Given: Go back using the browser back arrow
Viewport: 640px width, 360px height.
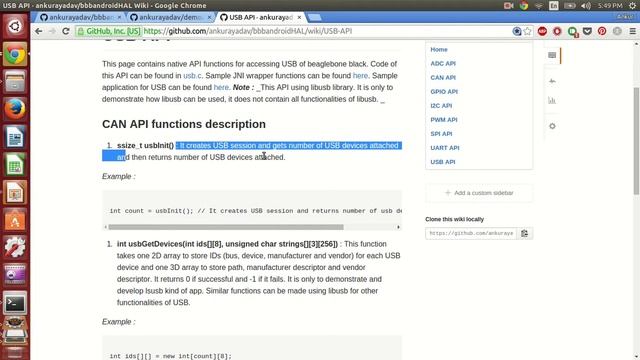Looking at the screenshot, I should 39,31.
